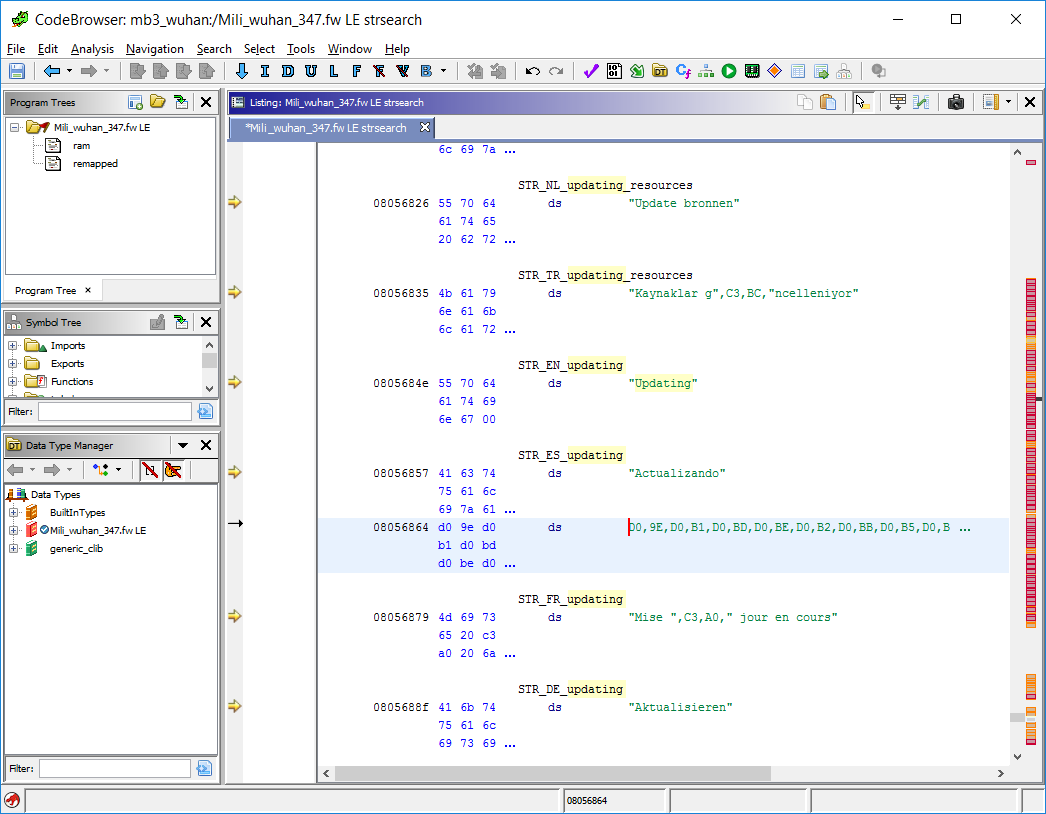Go back to the previous location
The image size is (1046, 814).
(x=51, y=71)
